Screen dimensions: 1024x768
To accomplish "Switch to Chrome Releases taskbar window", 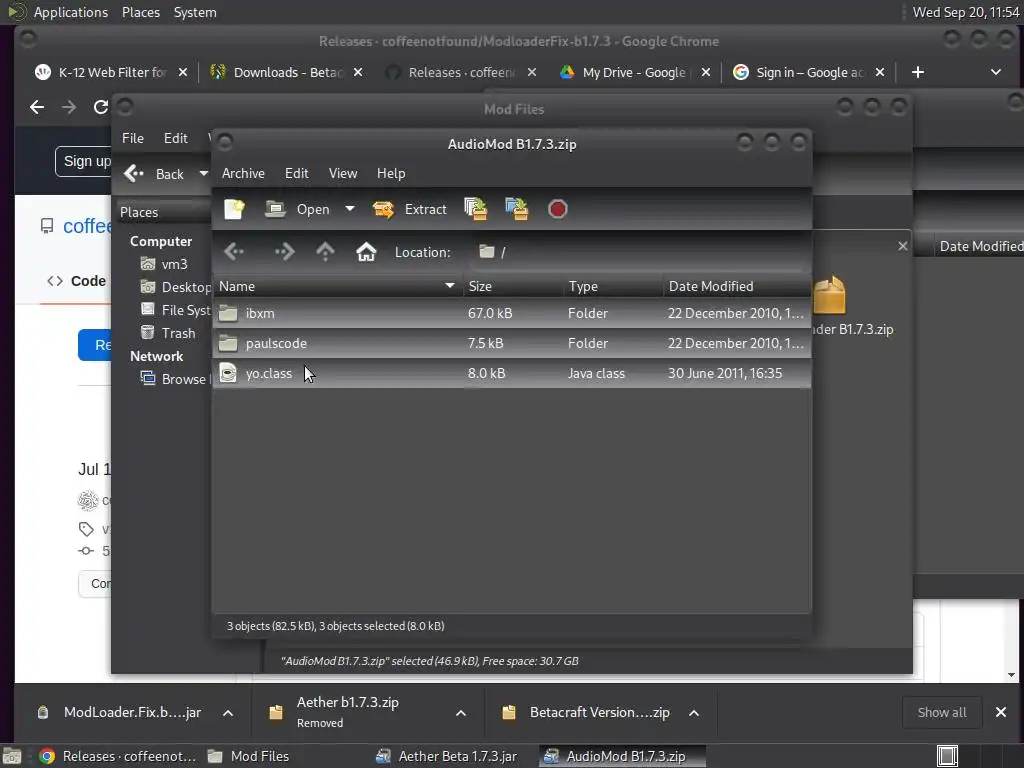I will (x=118, y=756).
